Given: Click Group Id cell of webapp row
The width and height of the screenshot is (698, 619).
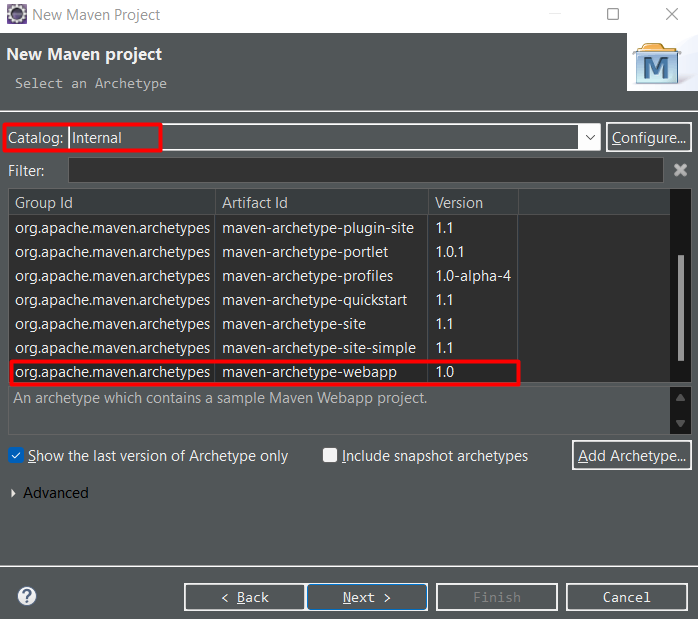Looking at the screenshot, I should [112, 372].
